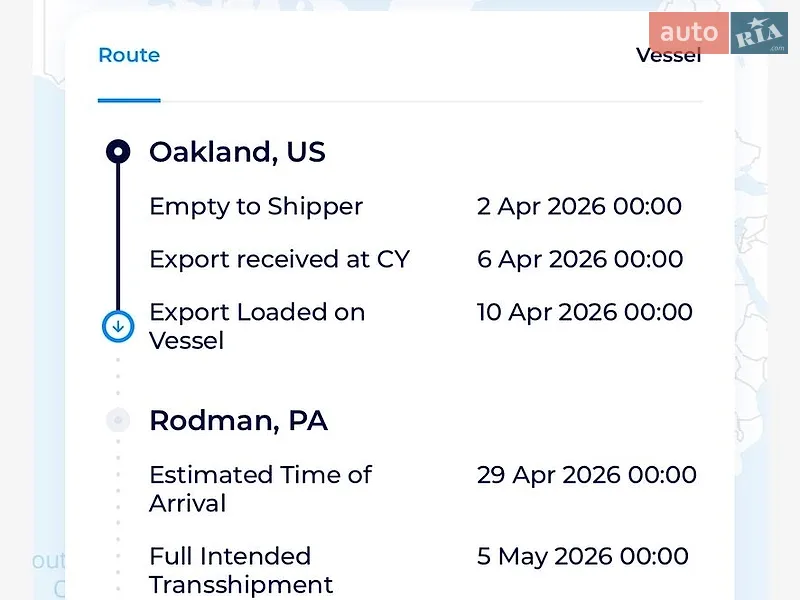Click the 10 Apr 2026 00:00 date
The width and height of the screenshot is (800, 600).
coord(585,312)
